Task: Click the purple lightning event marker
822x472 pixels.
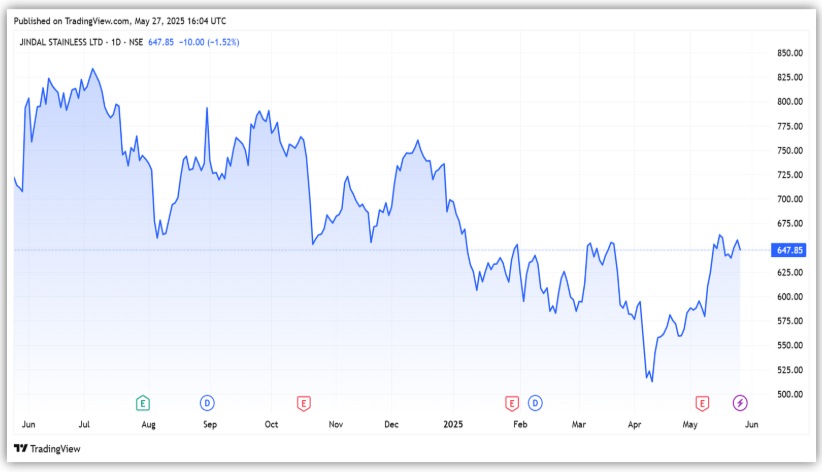Action: coord(740,403)
